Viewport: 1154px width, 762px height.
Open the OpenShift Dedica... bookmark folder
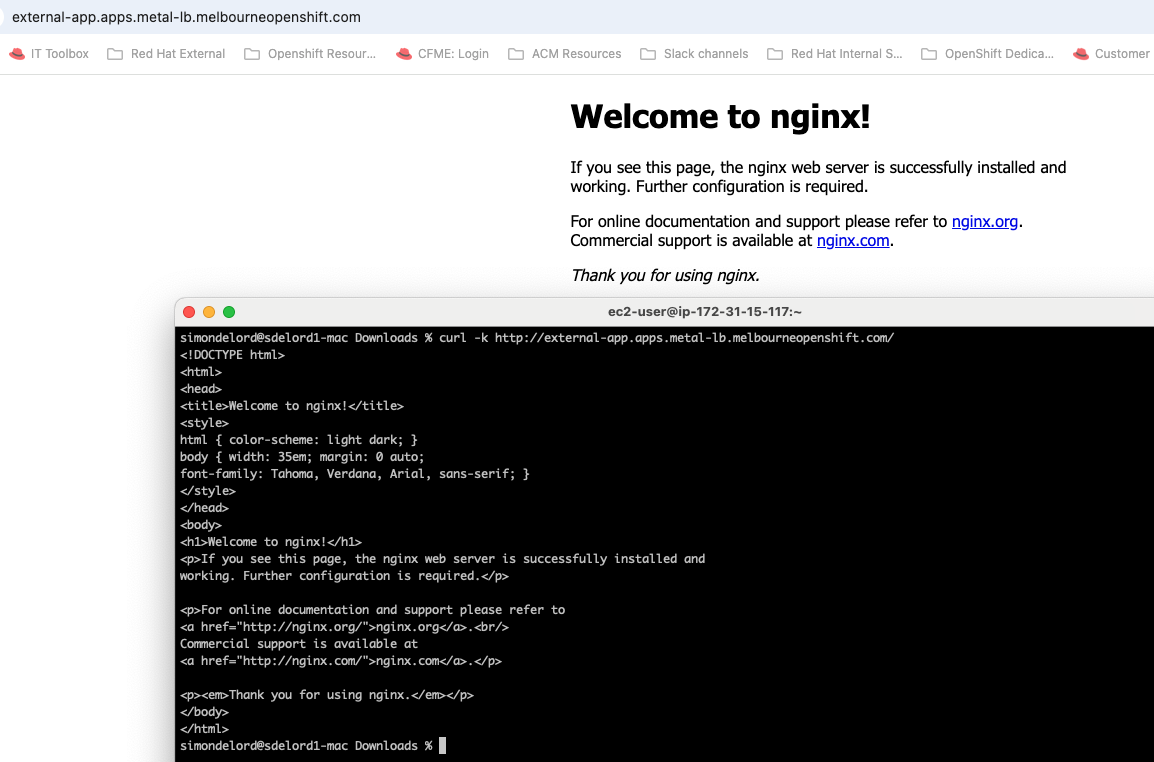[987, 54]
